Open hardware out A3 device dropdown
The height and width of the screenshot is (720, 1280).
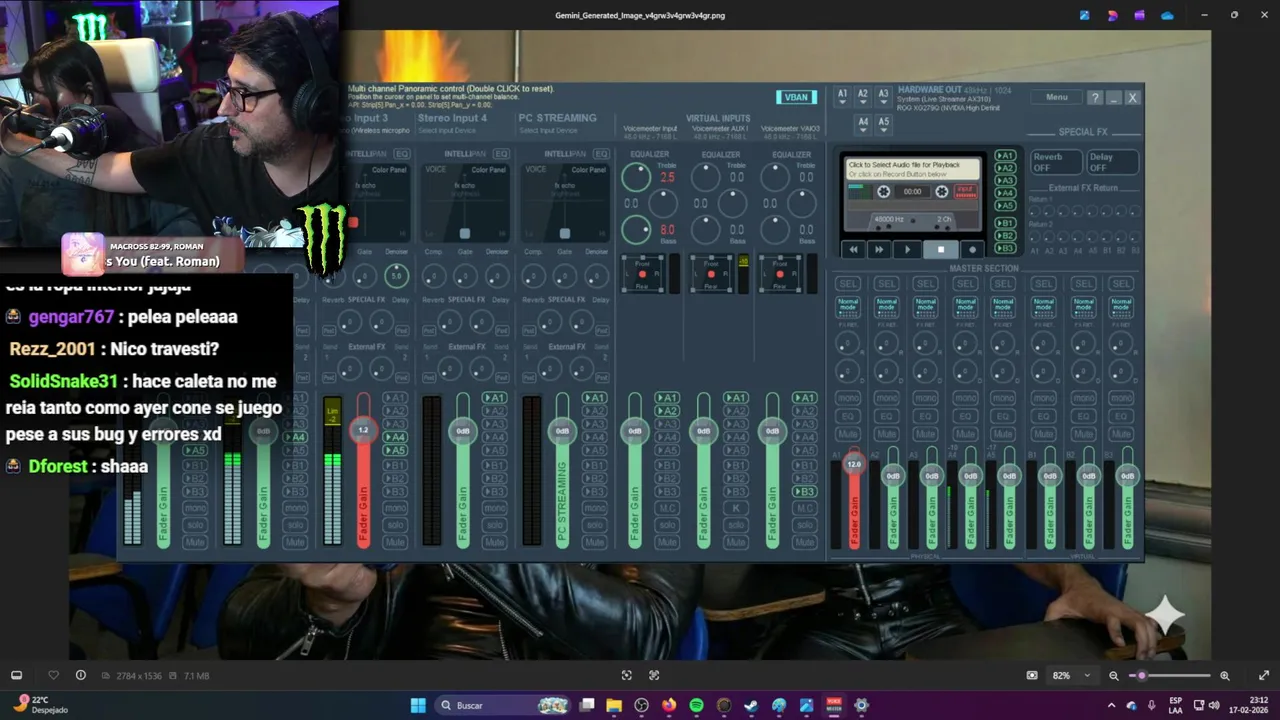click(883, 95)
